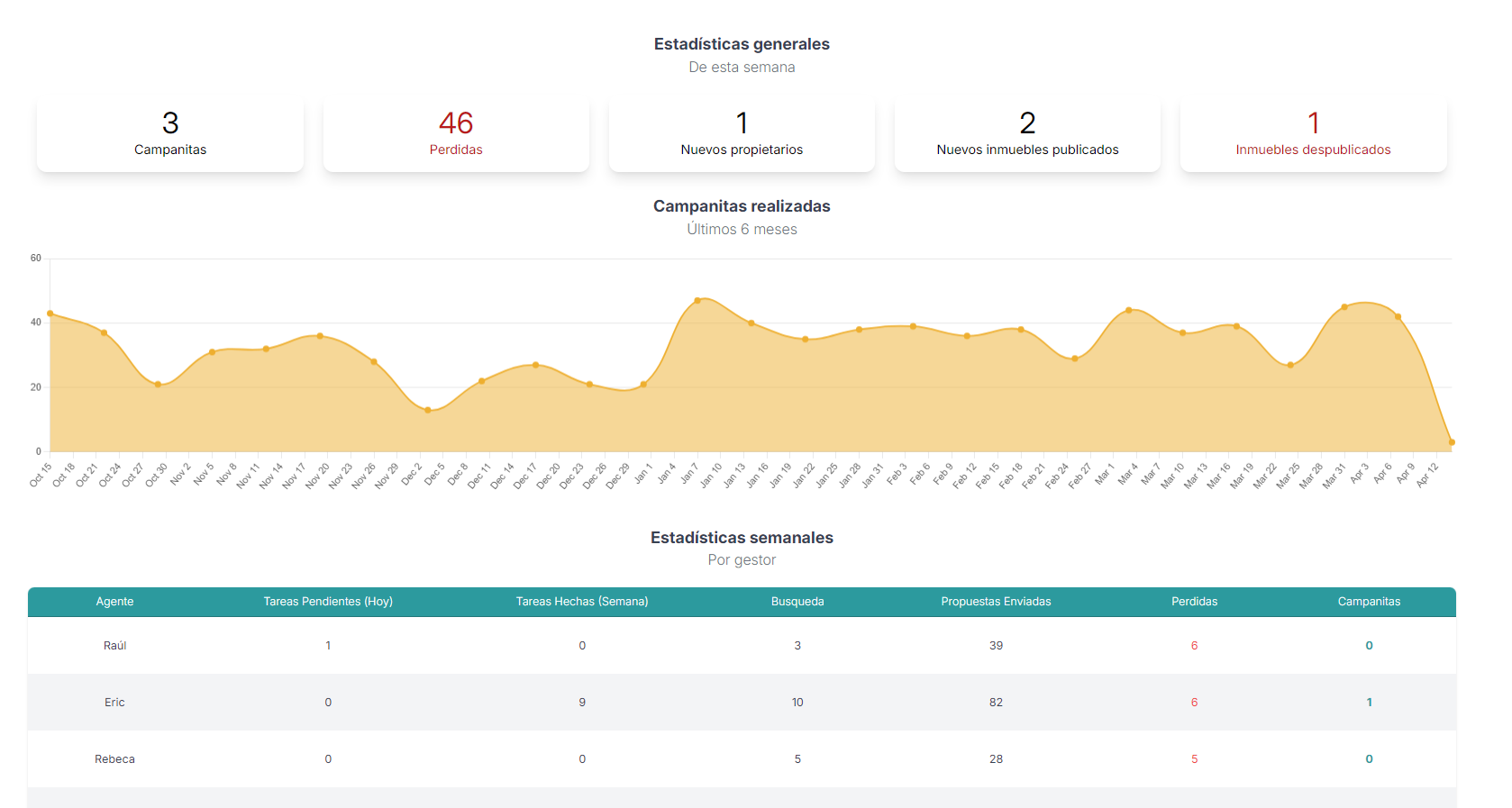
Task: Click Rebeca's red Perdidas value 5
Action: [1194, 759]
